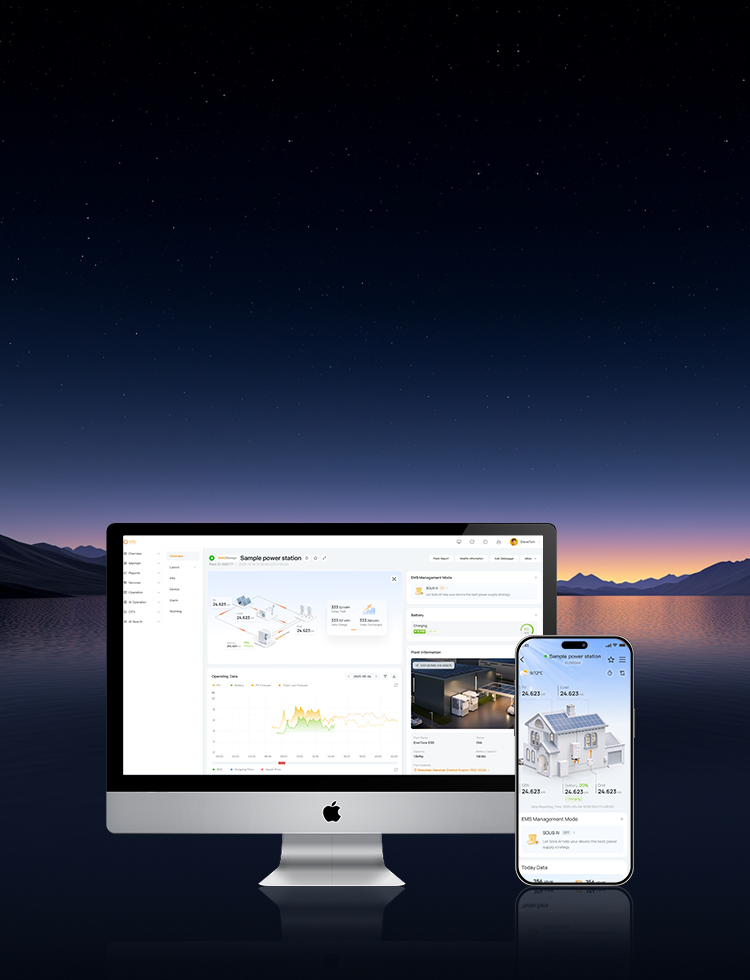Toggle the SOC series below the chart

click(217, 770)
